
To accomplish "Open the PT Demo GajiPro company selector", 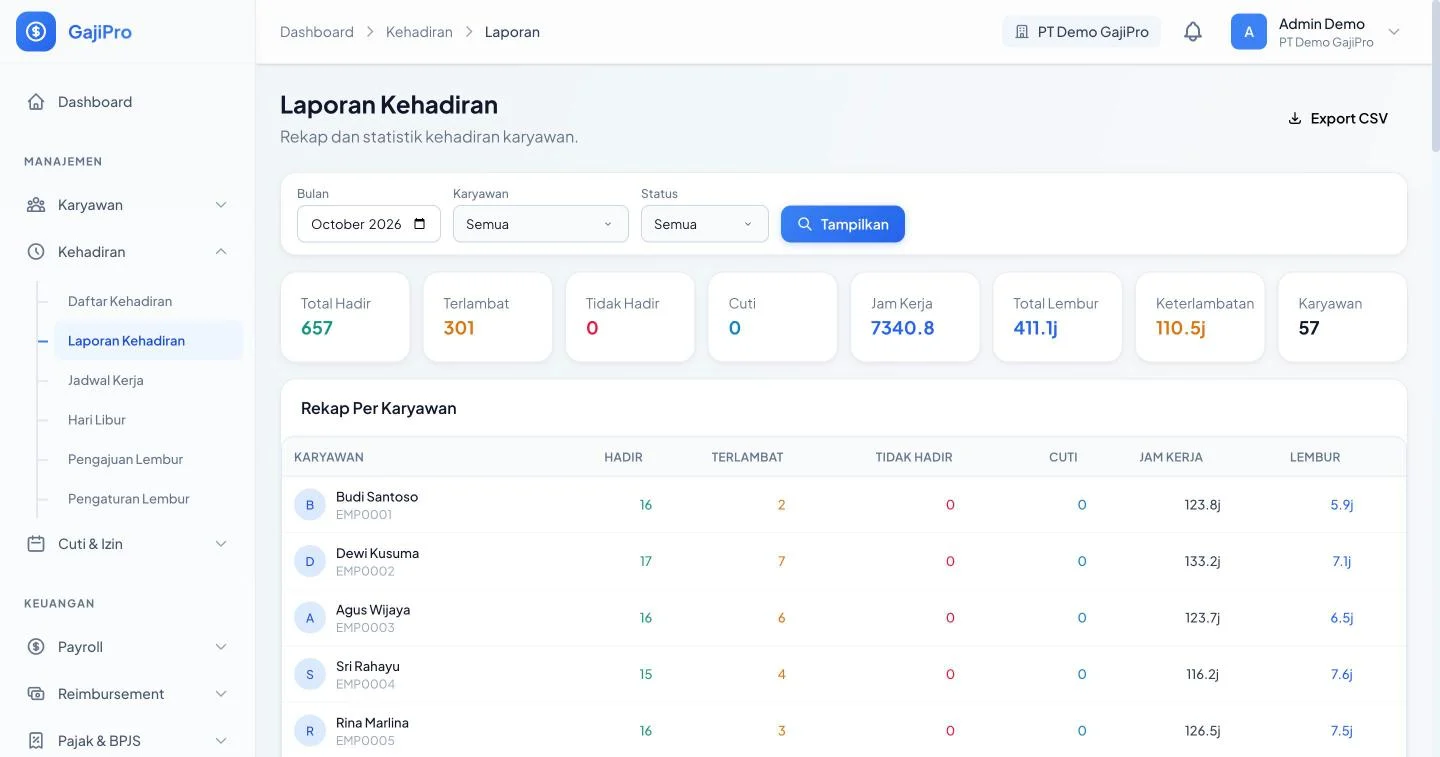I will pos(1082,32).
